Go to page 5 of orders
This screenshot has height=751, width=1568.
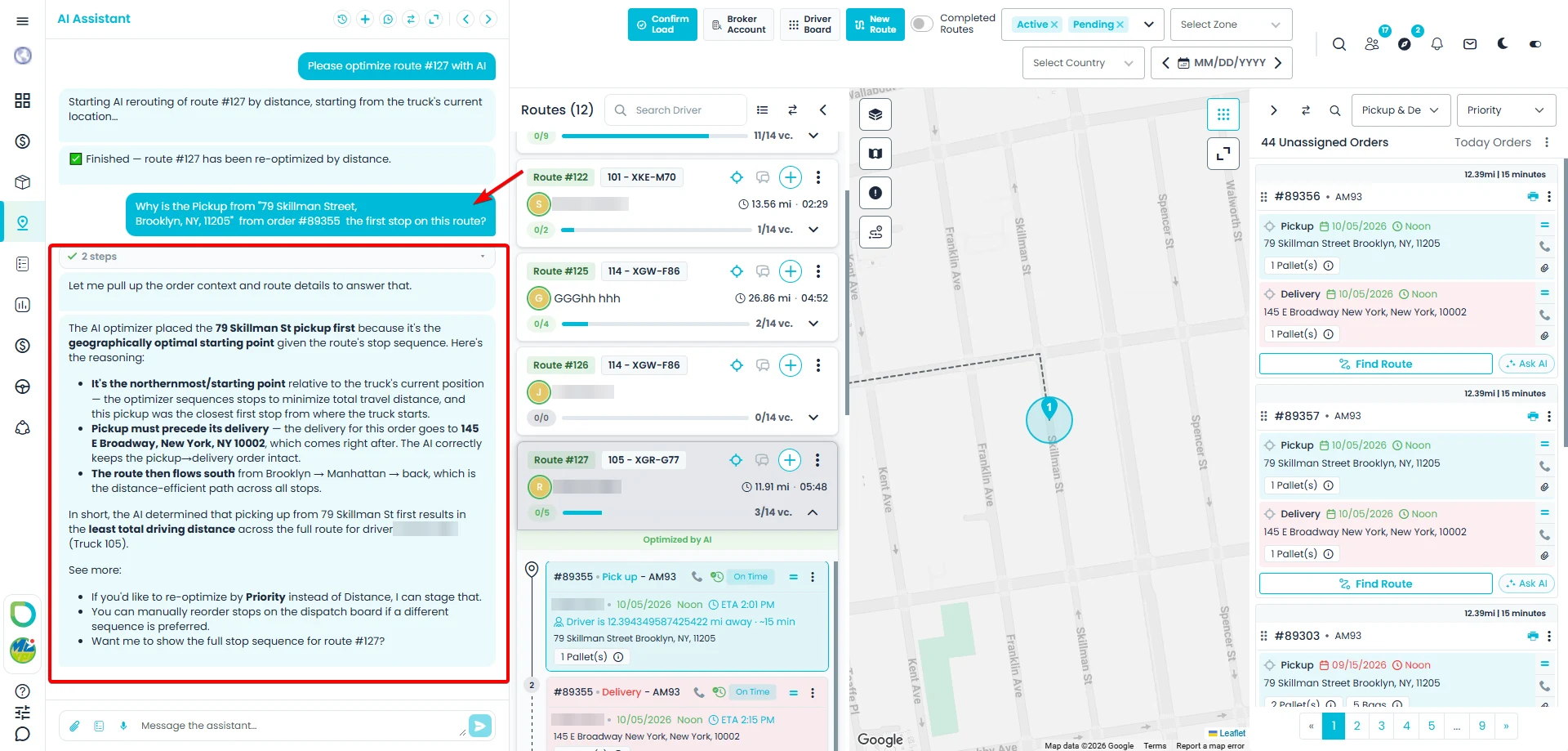pyautogui.click(x=1431, y=726)
